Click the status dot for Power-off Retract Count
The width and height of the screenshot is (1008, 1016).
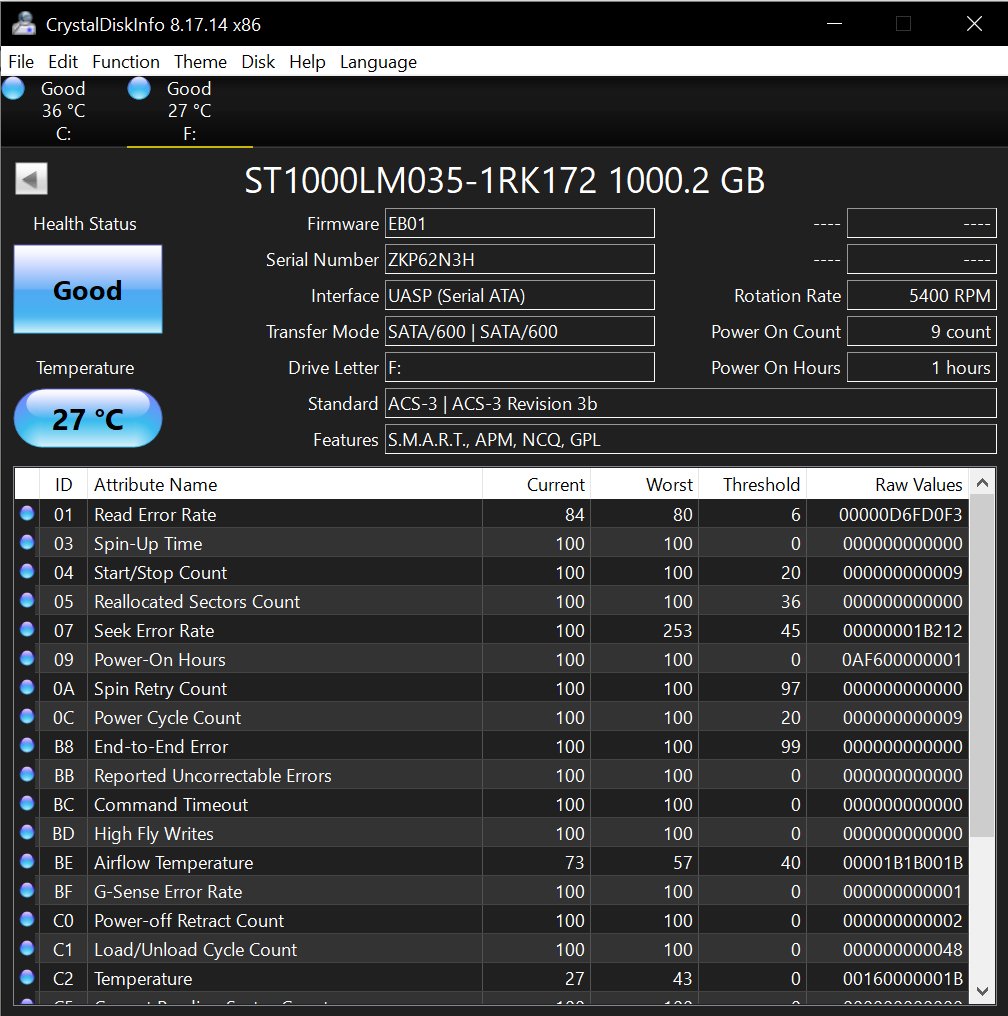[x=27, y=919]
